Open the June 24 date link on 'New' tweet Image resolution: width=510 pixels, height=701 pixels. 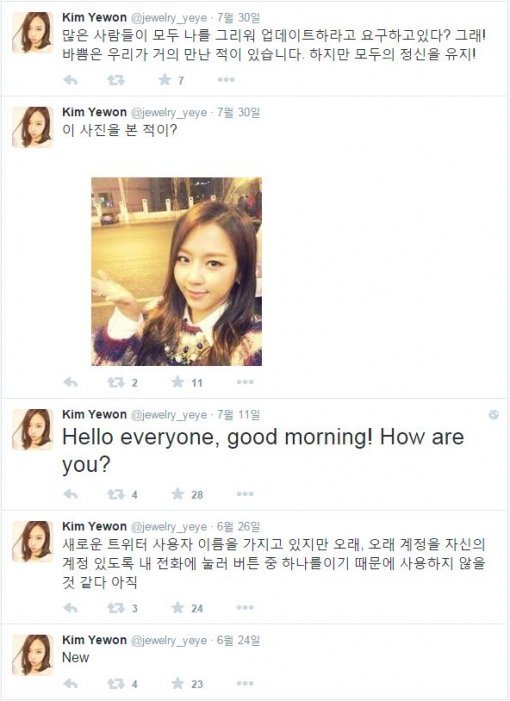pyautogui.click(x=238, y=640)
